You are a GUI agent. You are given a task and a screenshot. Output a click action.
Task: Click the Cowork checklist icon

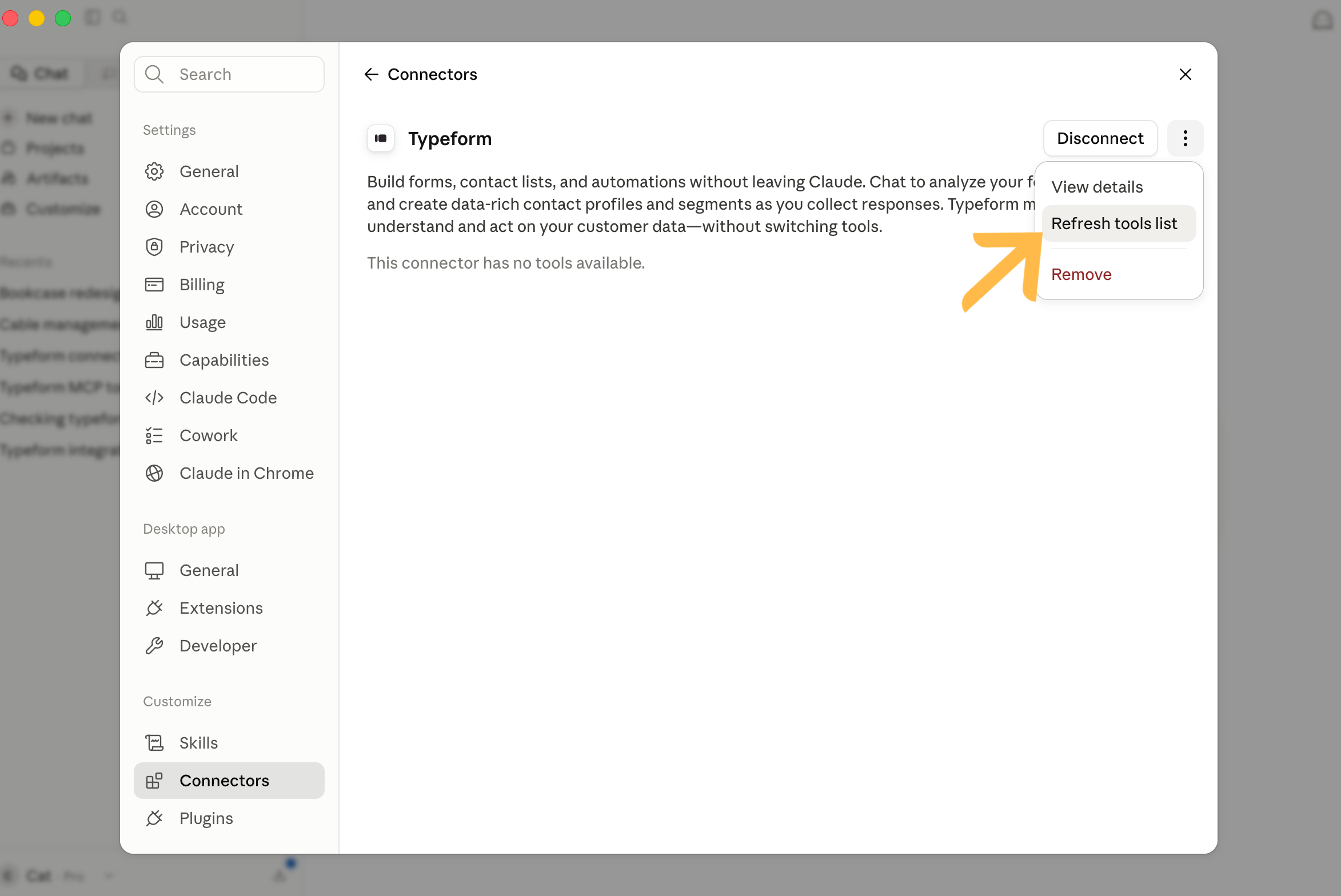154,435
